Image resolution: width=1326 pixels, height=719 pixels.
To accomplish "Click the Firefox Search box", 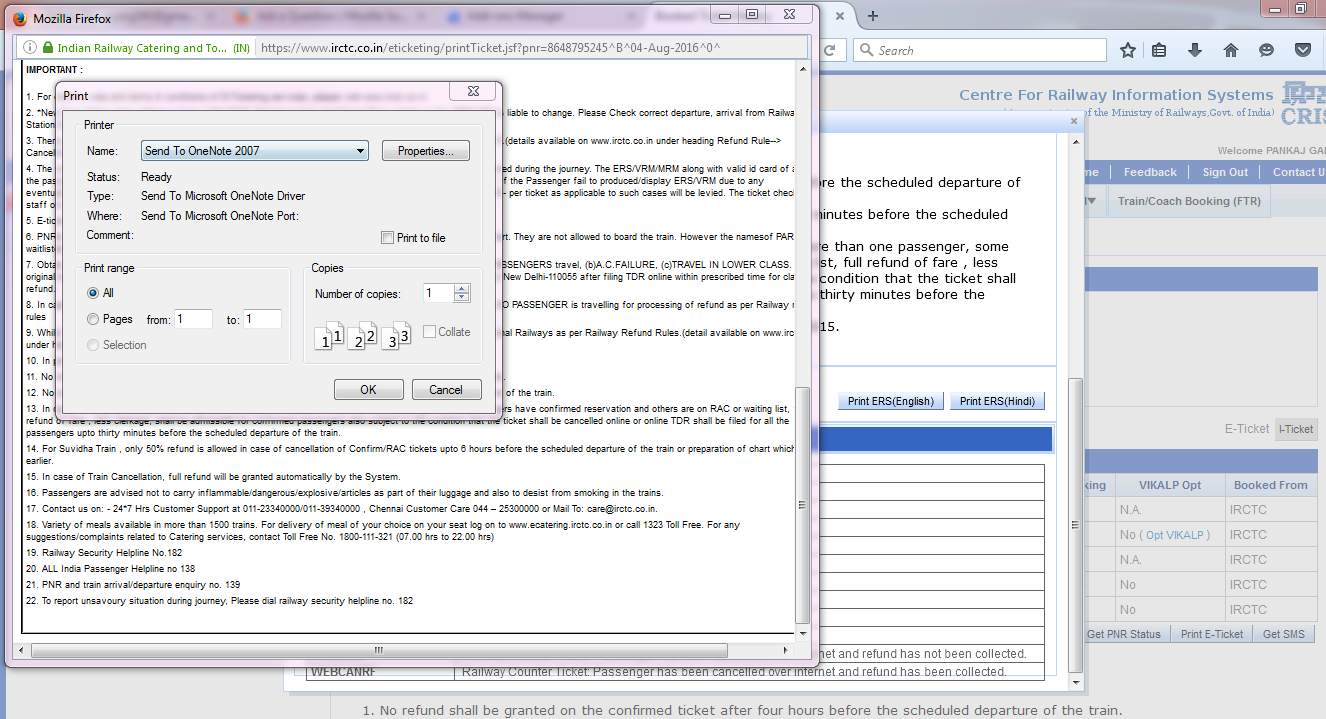I will pos(980,50).
